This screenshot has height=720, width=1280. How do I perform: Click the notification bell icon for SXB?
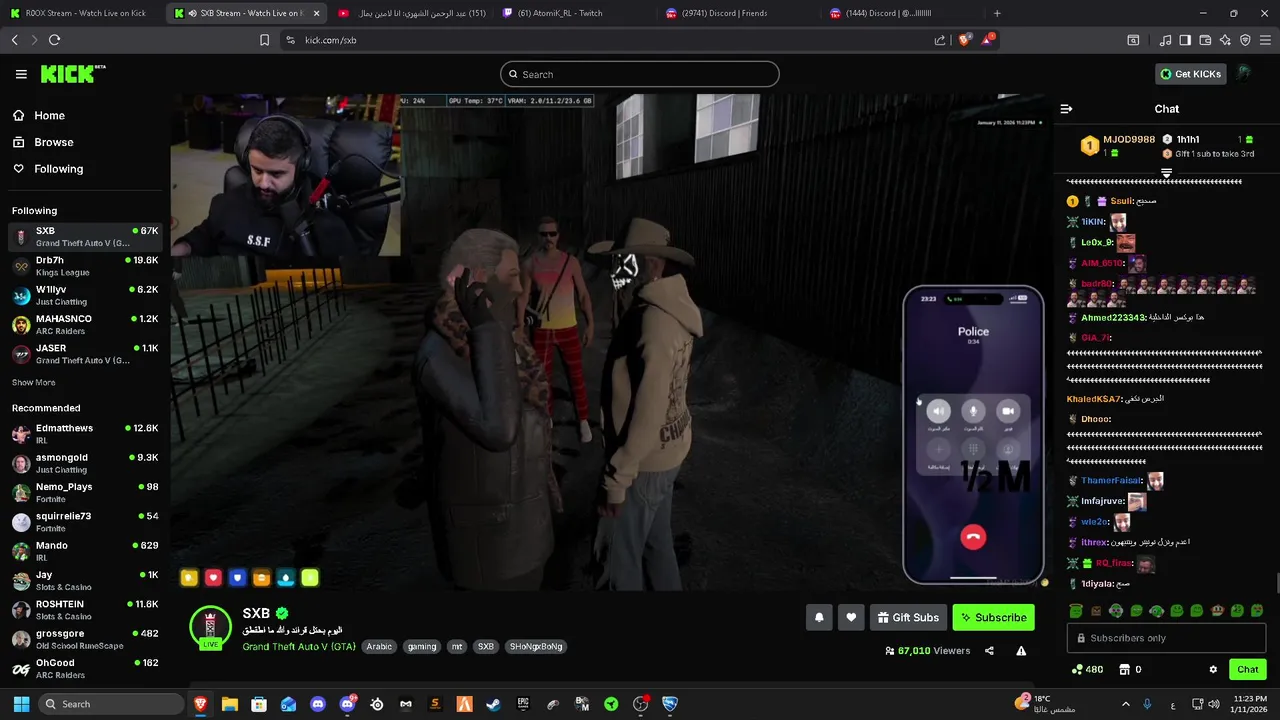[819, 618]
